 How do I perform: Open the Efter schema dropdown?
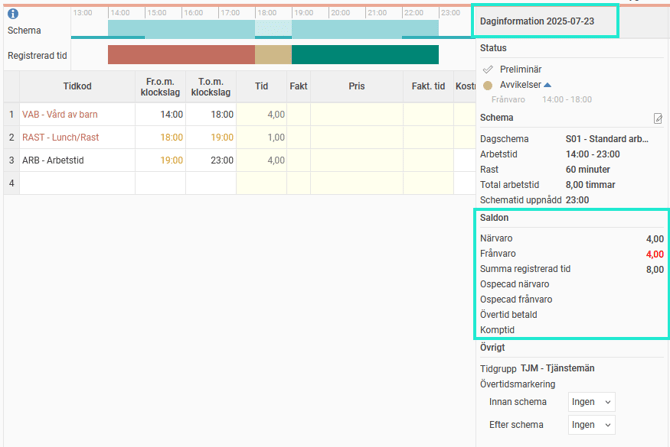591,425
